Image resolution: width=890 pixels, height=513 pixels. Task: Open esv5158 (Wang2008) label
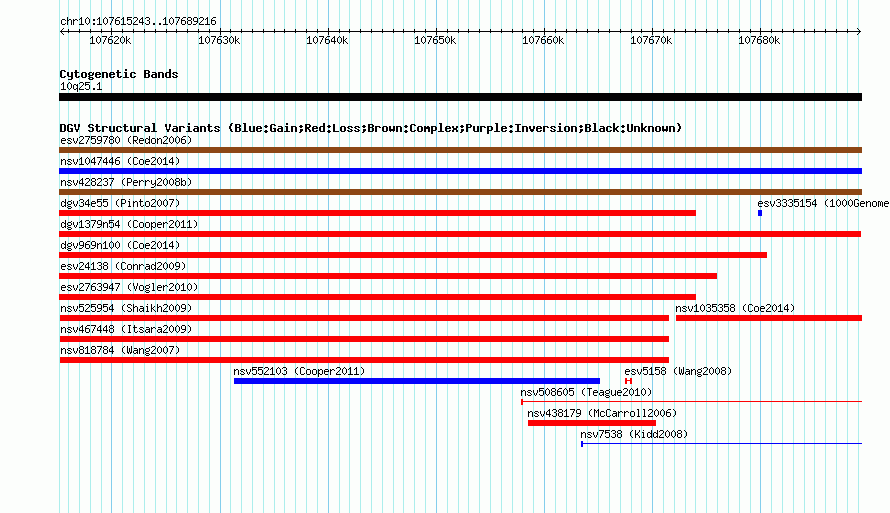click(x=678, y=371)
